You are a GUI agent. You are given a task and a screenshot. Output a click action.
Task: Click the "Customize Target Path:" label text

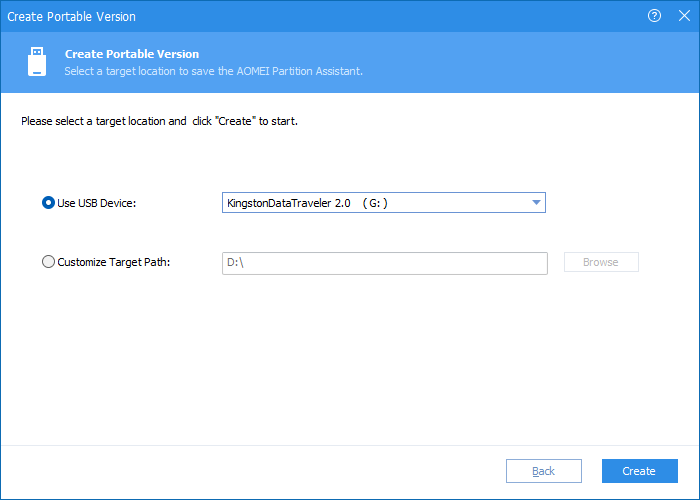click(x=114, y=262)
